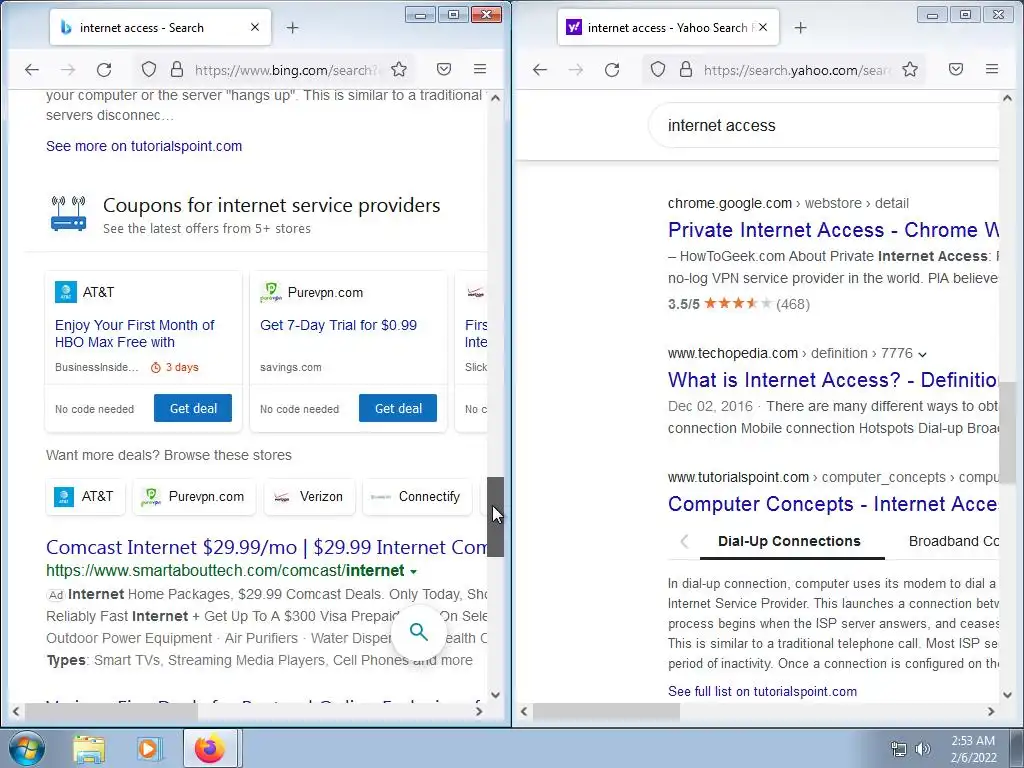This screenshot has height=768, width=1024.
Task: Open Firefox hamburger menu in Bing window
Action: point(480,69)
